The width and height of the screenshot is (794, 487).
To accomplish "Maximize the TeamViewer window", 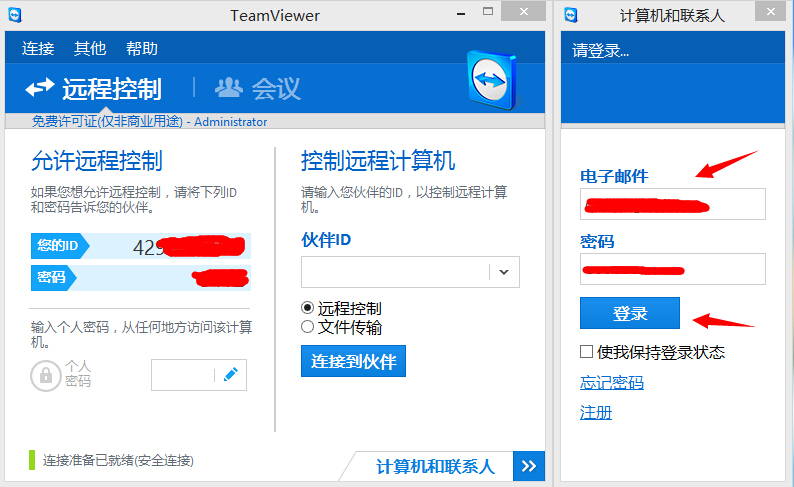I will (x=488, y=12).
